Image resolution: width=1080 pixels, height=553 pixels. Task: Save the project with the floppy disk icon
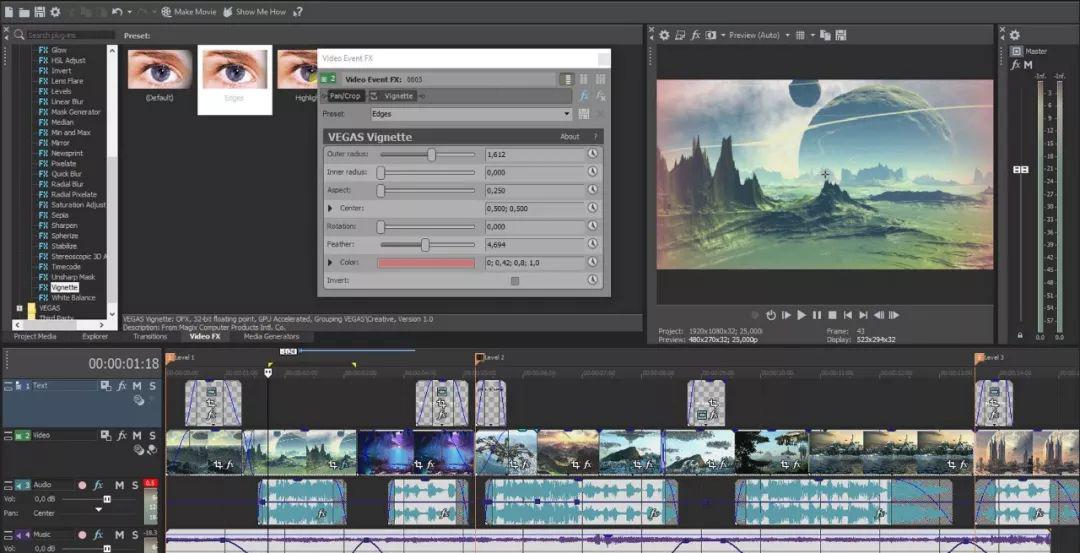[39, 12]
